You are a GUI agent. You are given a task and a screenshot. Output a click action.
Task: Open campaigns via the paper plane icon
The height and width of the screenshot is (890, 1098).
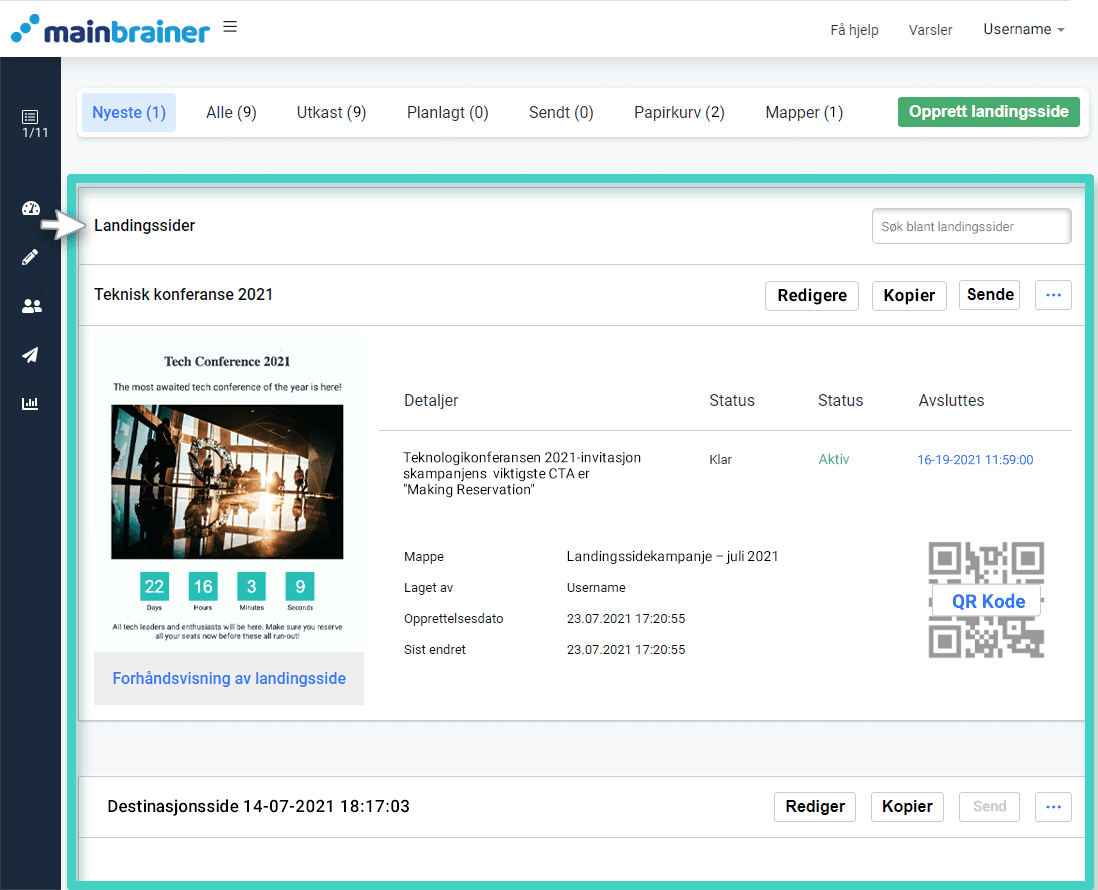point(30,355)
